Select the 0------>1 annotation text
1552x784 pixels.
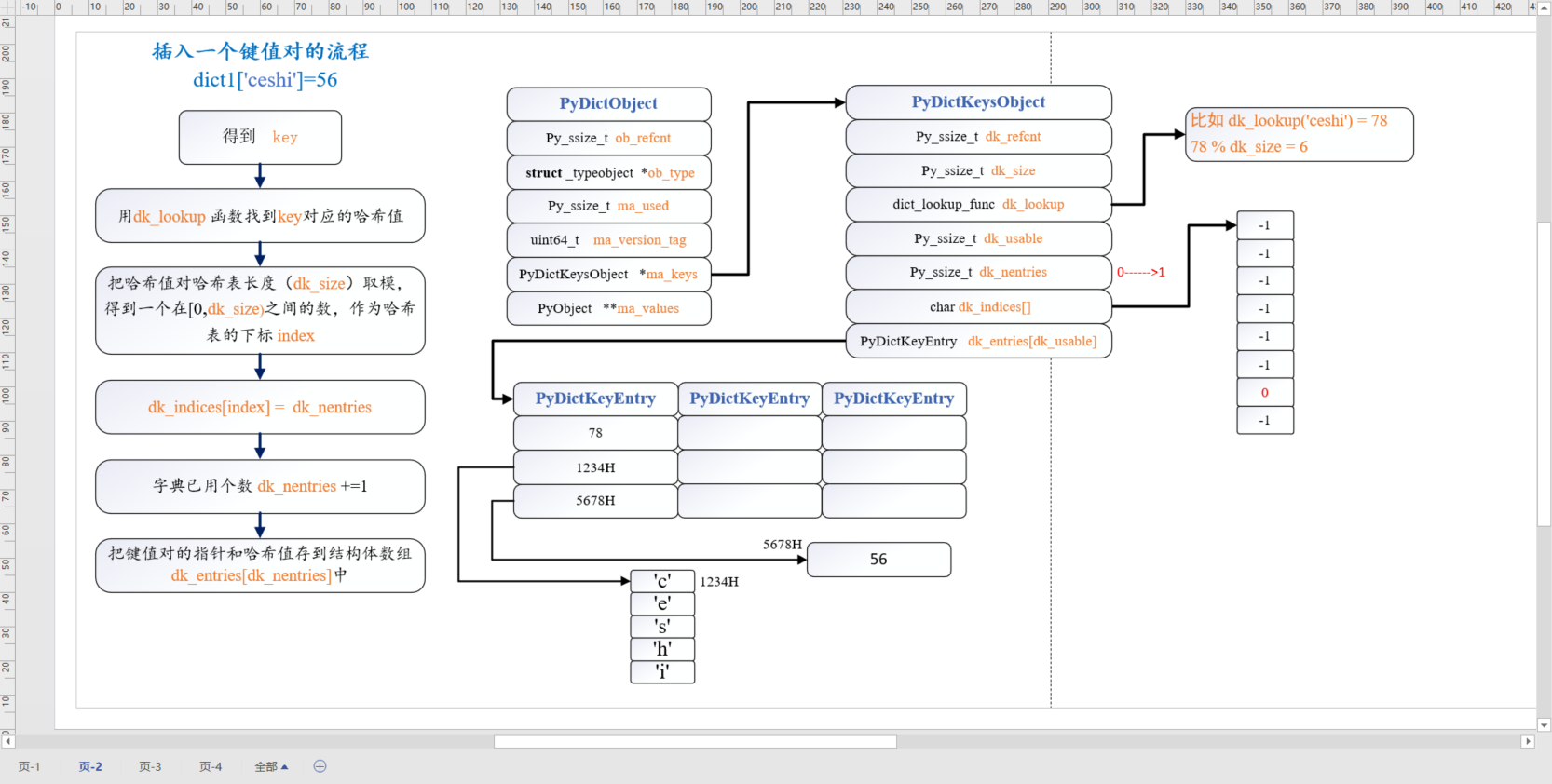coord(1141,272)
